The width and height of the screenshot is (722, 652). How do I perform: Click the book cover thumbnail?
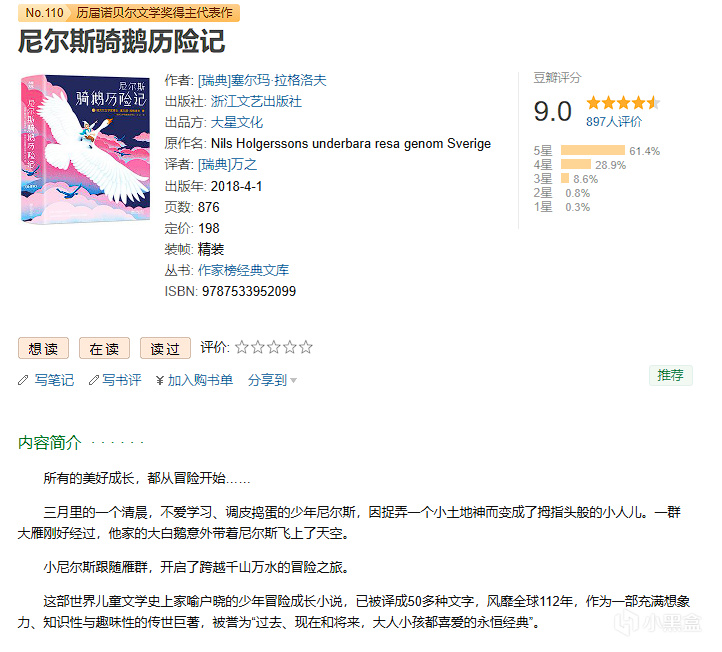(x=86, y=149)
